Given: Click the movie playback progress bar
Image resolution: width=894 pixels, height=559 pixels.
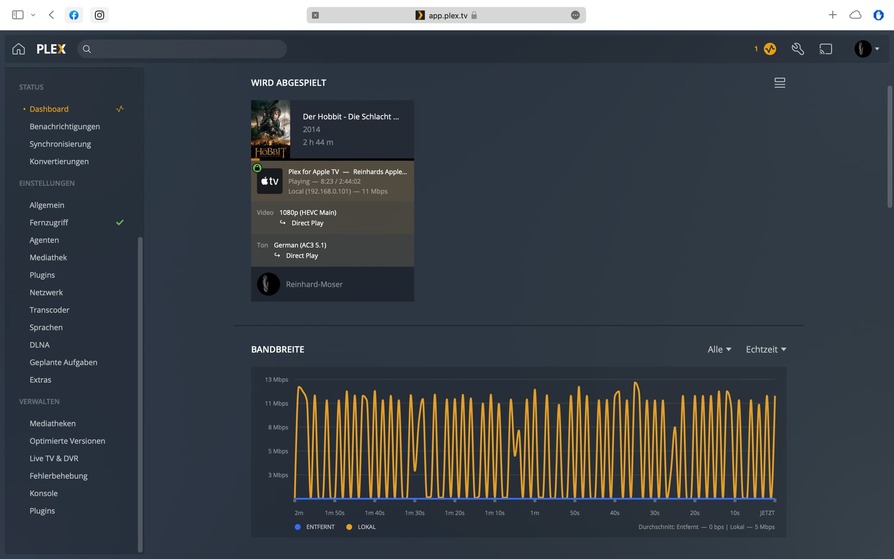Looking at the screenshot, I should [x=332, y=160].
